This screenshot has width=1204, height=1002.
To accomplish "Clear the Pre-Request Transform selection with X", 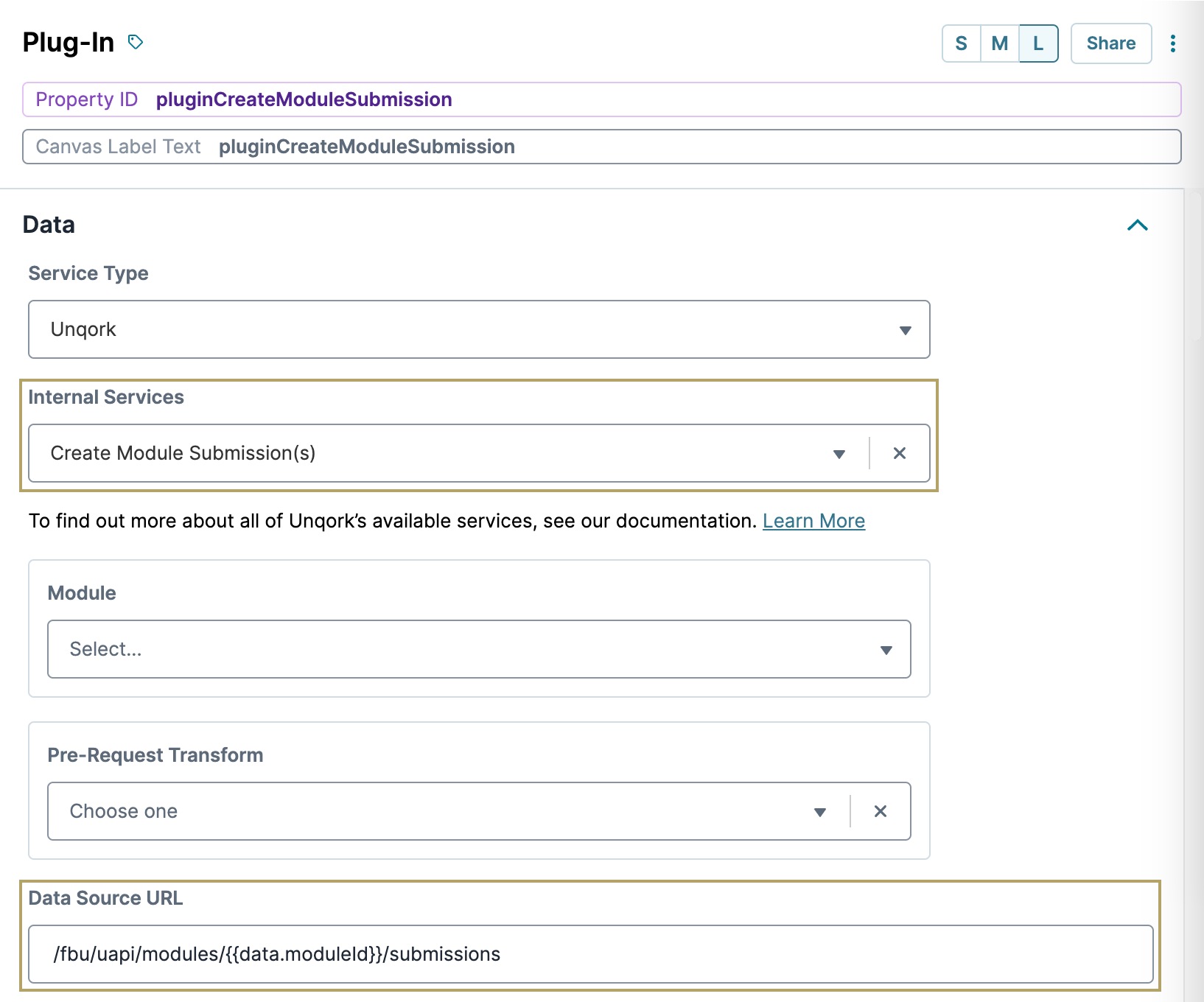I will (x=881, y=811).
